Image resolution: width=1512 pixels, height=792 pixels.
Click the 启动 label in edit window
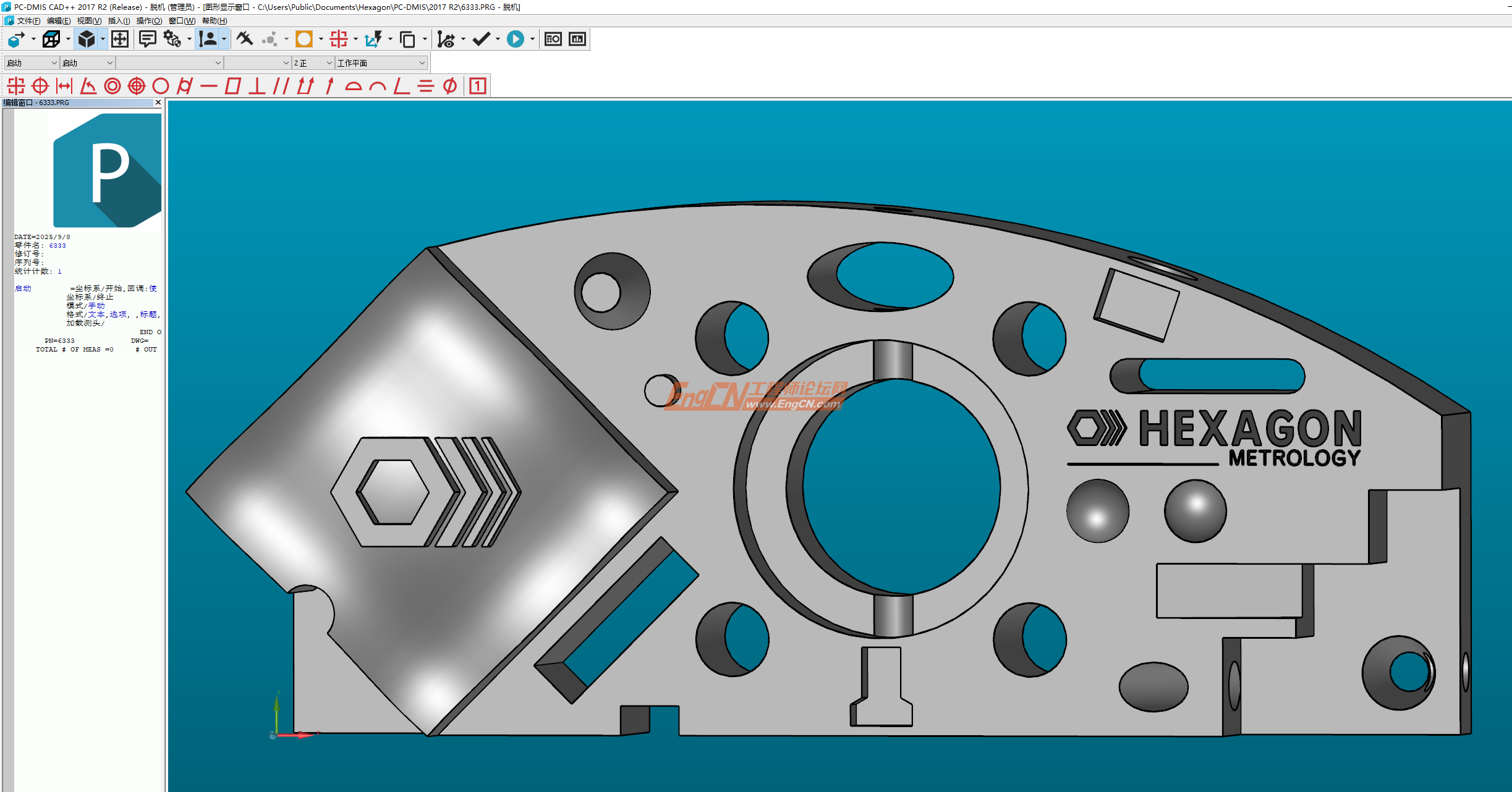(23, 289)
